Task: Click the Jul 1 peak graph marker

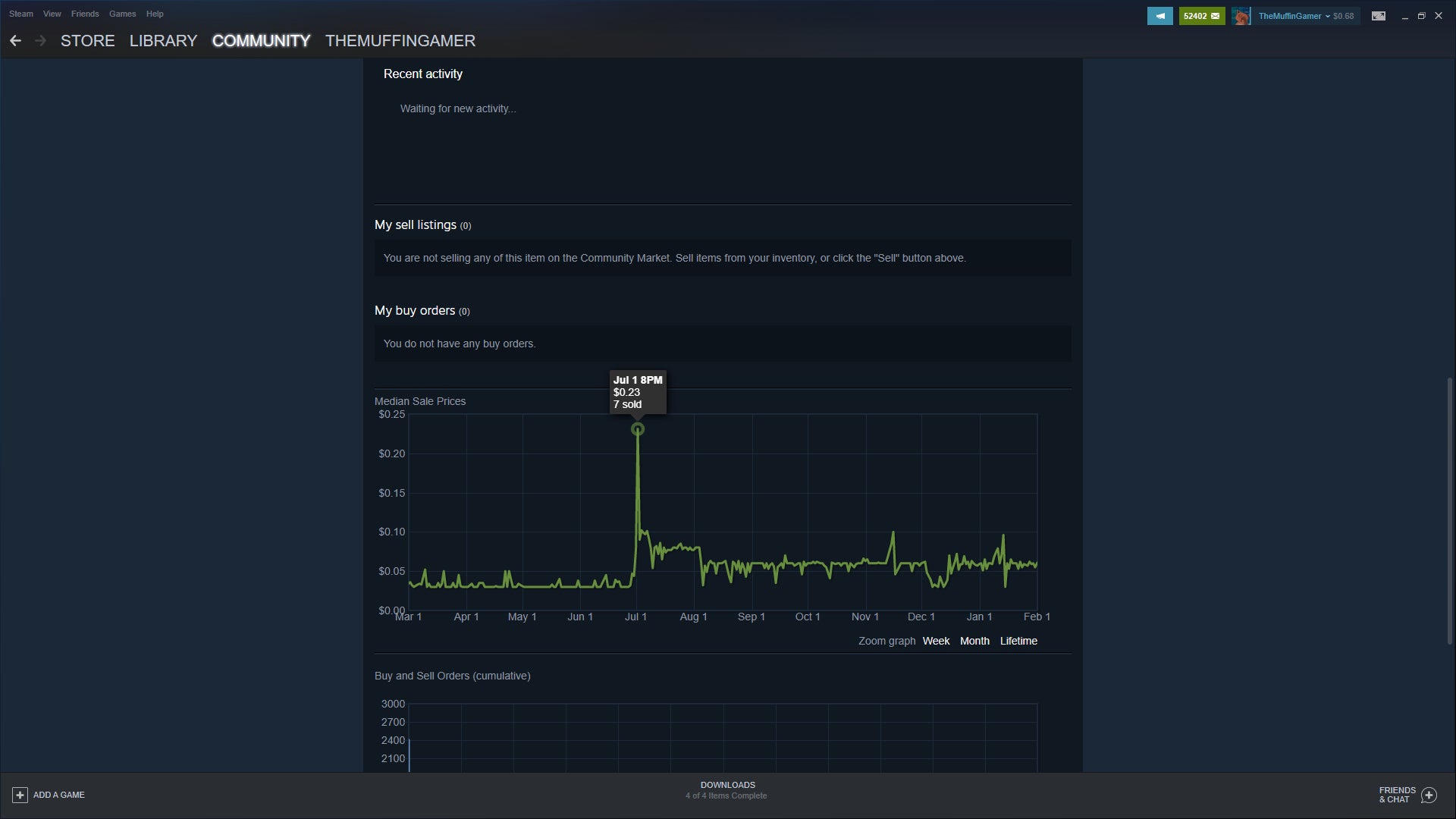Action: coord(638,429)
